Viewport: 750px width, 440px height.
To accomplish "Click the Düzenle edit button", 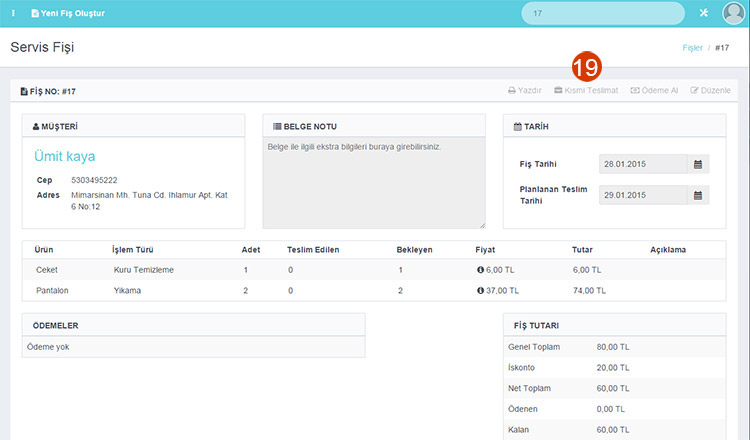I will coord(710,90).
